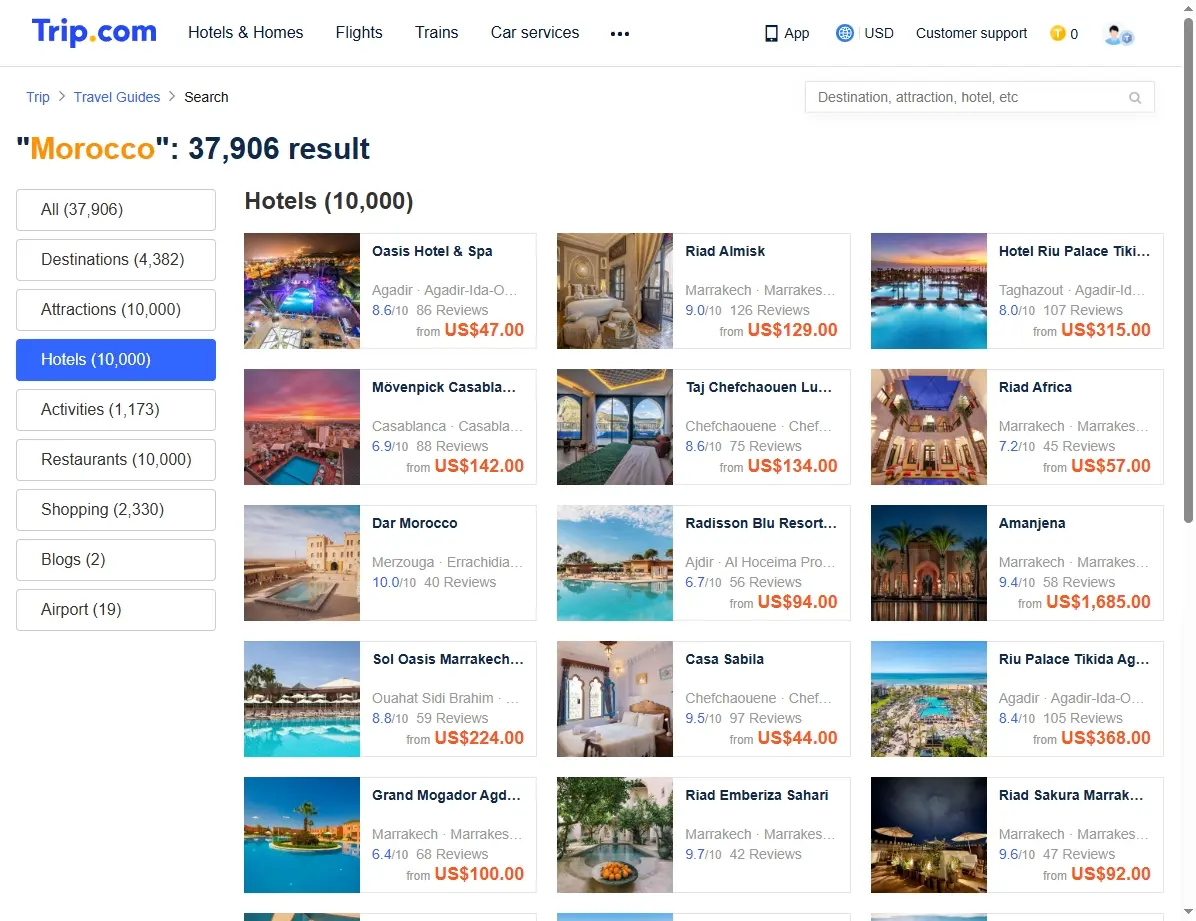Click the page vertical scrollbar

[1188, 271]
